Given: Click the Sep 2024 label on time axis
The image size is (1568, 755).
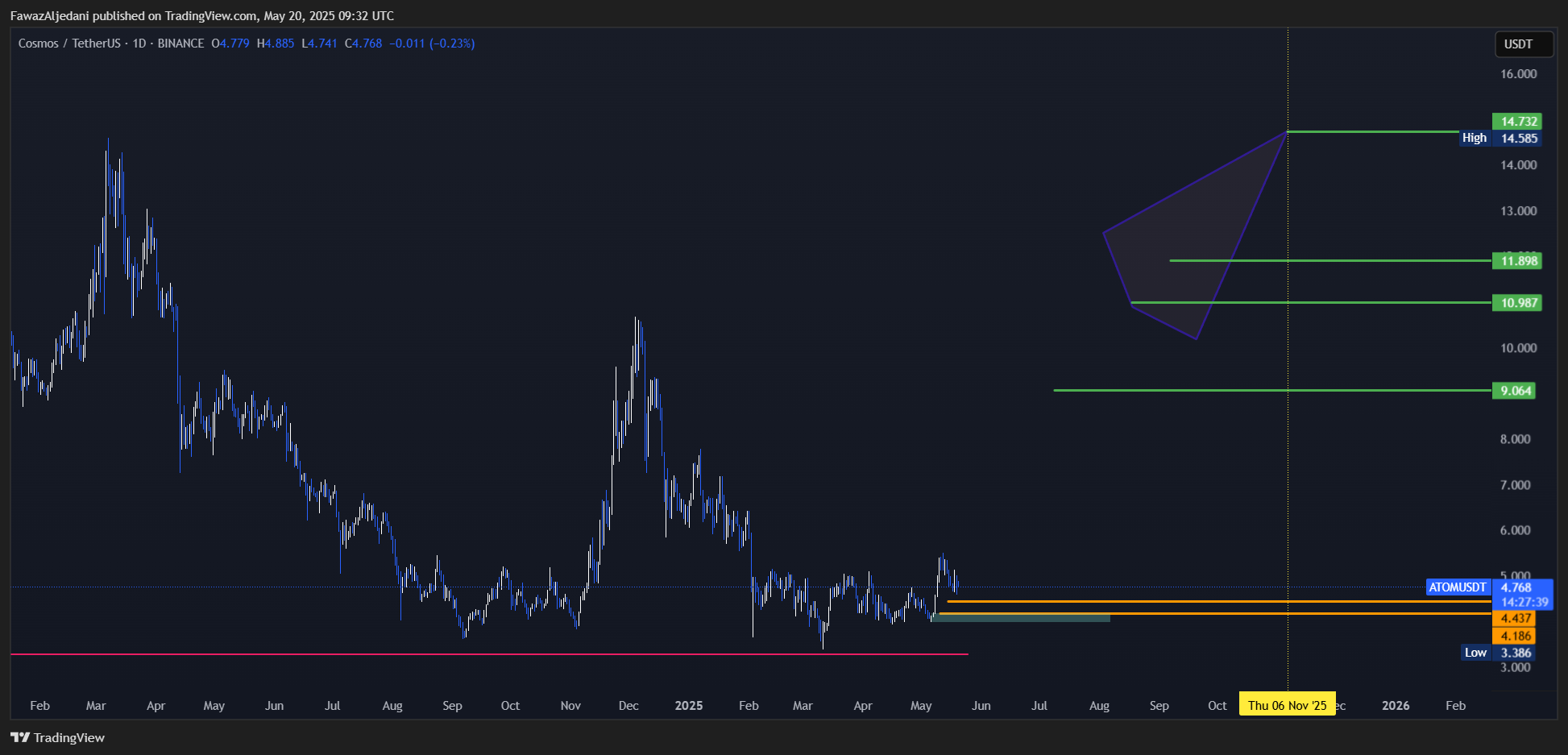Looking at the screenshot, I should [452, 706].
